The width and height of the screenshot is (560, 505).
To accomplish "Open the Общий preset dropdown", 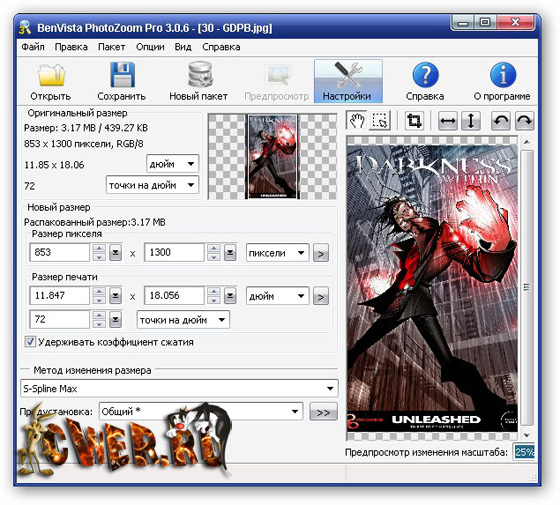I will click(x=201, y=411).
